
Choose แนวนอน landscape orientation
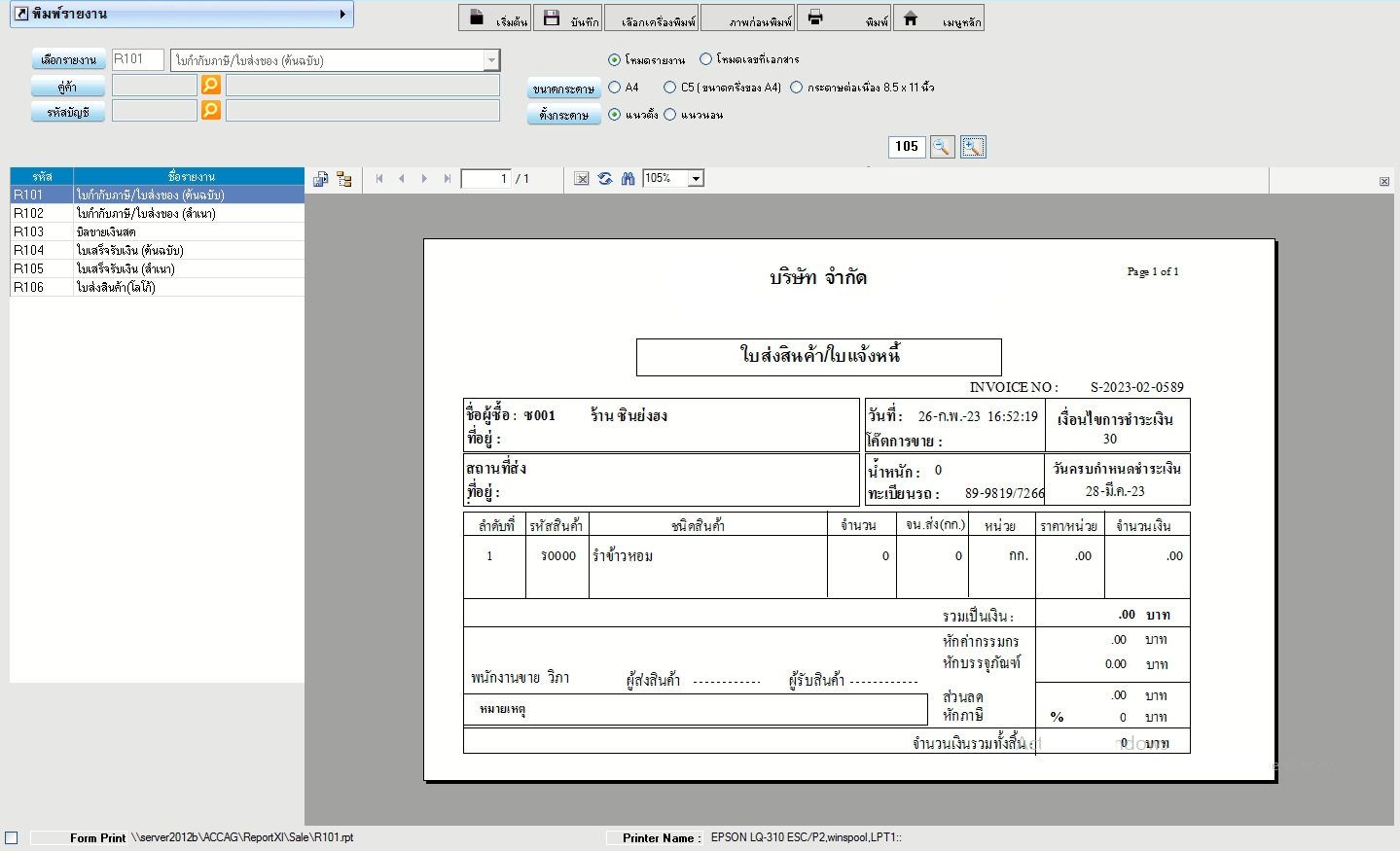(x=670, y=115)
